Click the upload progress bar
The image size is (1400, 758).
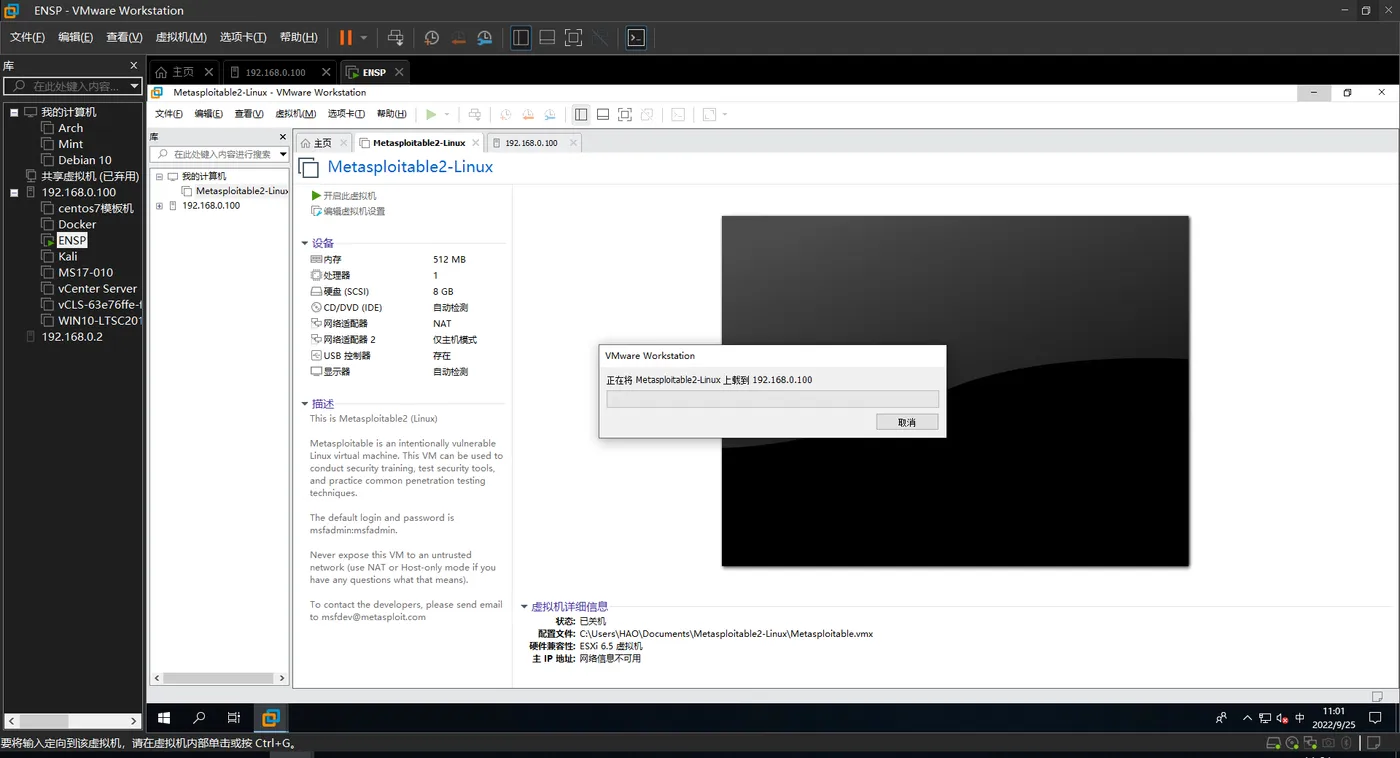point(773,399)
